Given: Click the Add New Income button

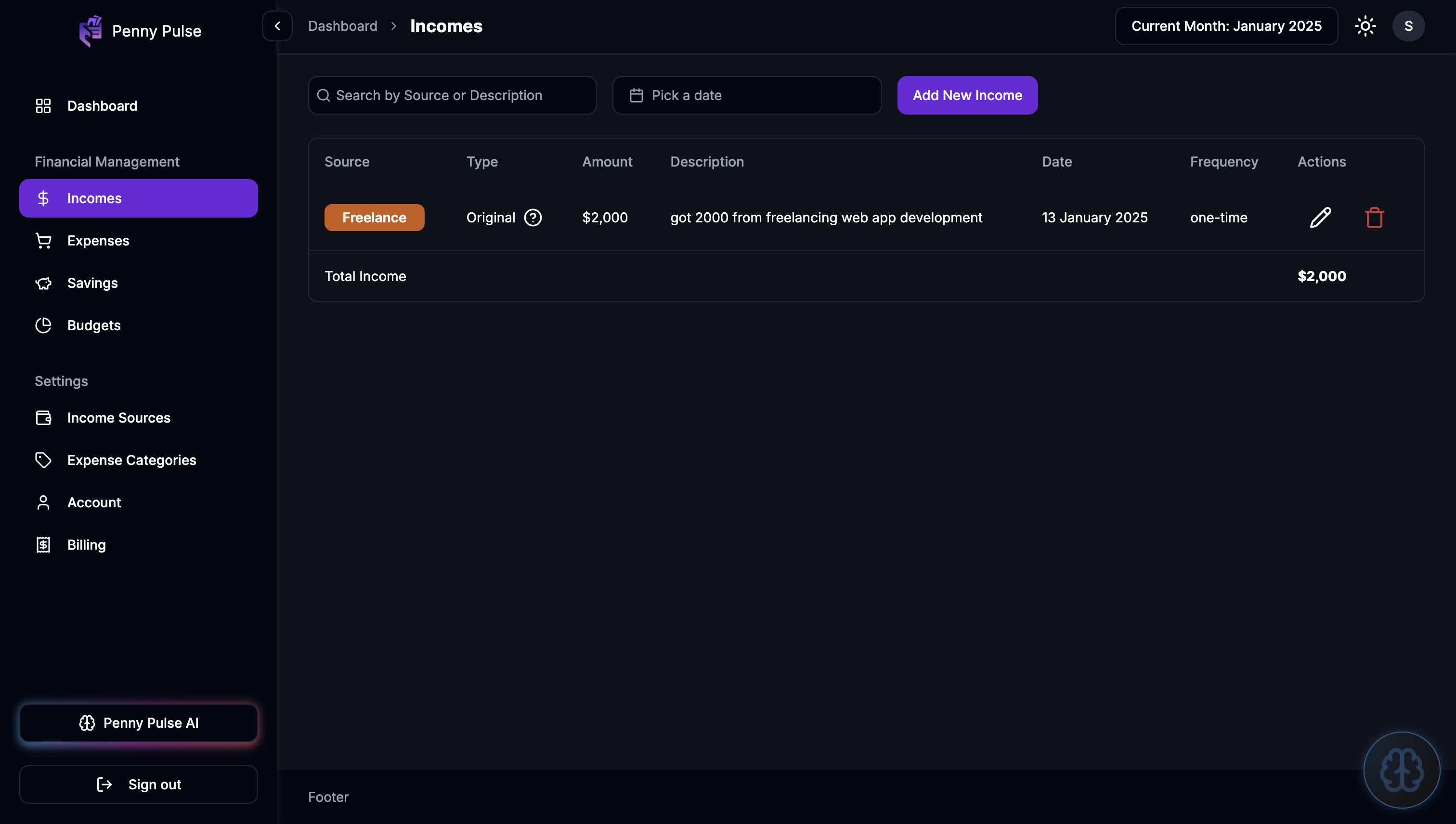Looking at the screenshot, I should pos(967,95).
